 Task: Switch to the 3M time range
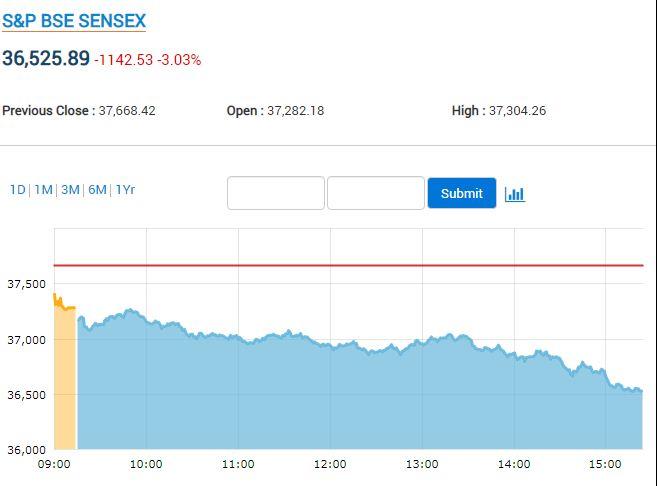(x=70, y=190)
